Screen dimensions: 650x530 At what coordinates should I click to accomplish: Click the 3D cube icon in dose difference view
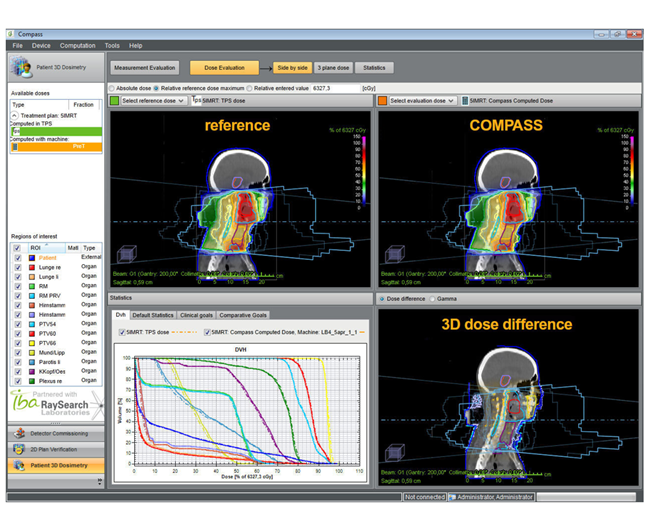coord(395,453)
